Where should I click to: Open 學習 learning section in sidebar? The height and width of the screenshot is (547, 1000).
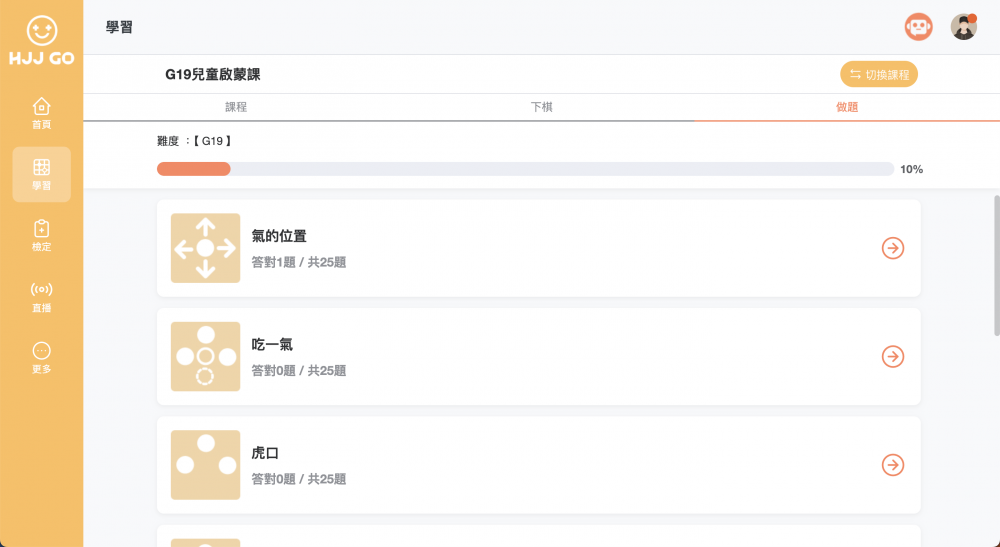pyautogui.click(x=41, y=174)
